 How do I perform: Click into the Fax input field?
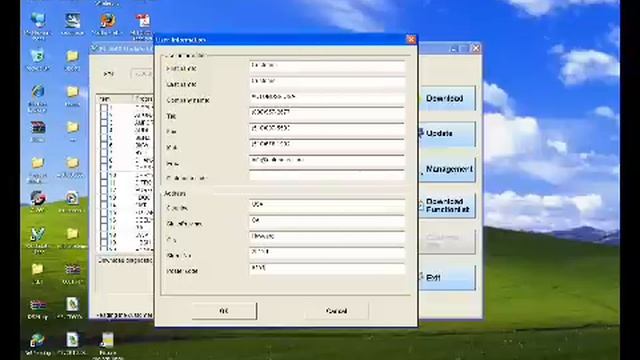[x=327, y=130]
